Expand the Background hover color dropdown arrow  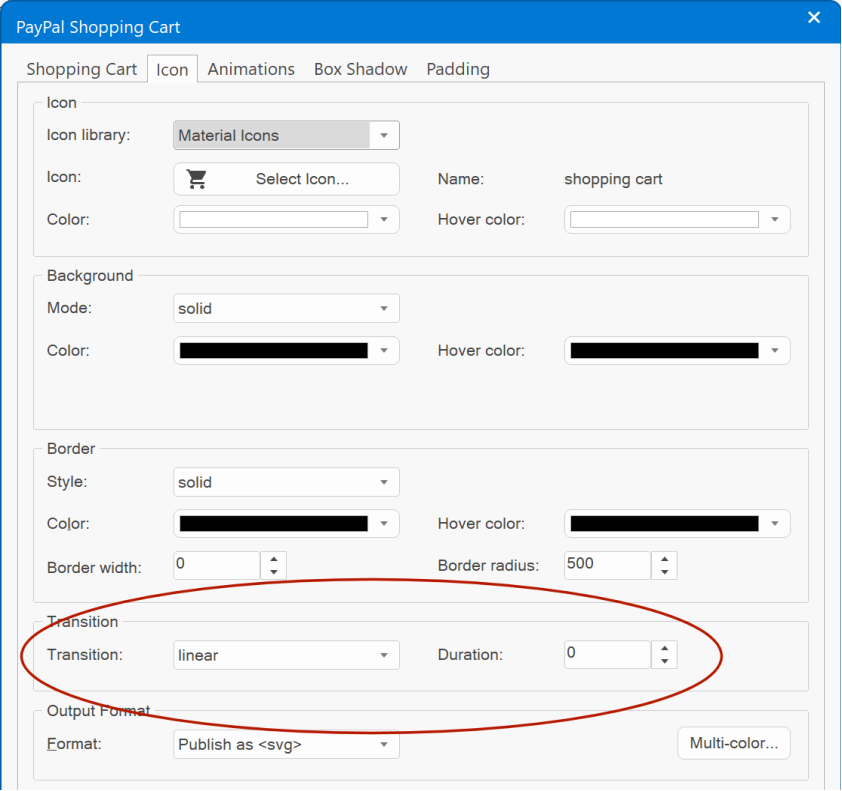(x=775, y=351)
